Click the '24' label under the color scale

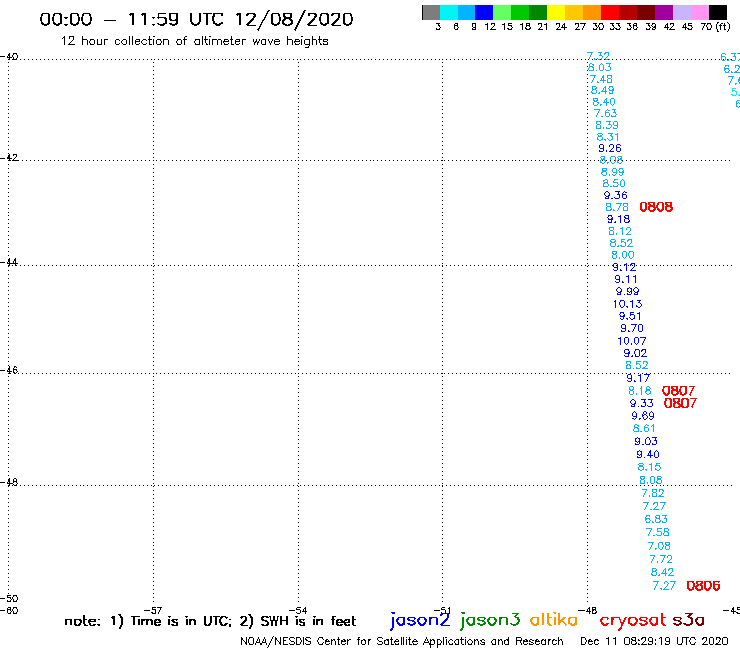[x=561, y=27]
